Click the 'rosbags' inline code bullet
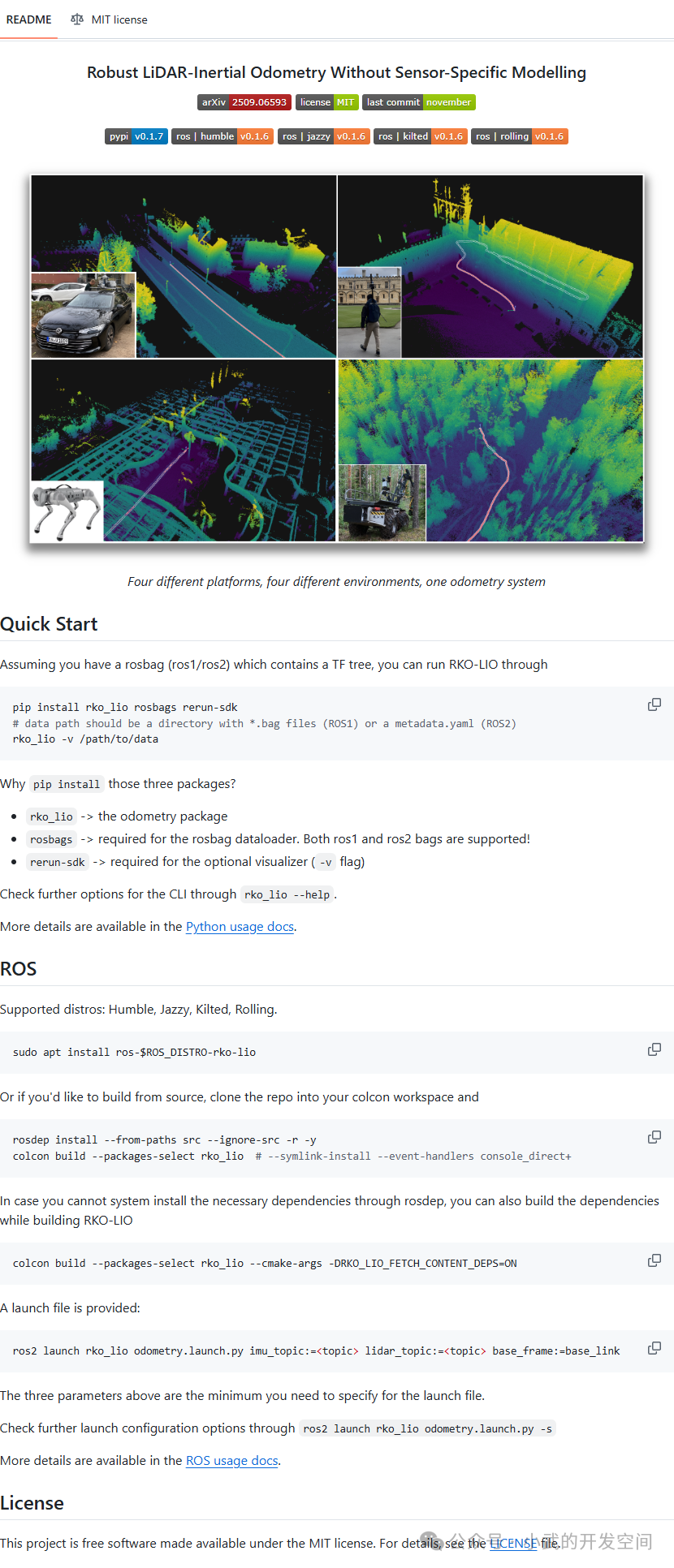 (x=51, y=839)
